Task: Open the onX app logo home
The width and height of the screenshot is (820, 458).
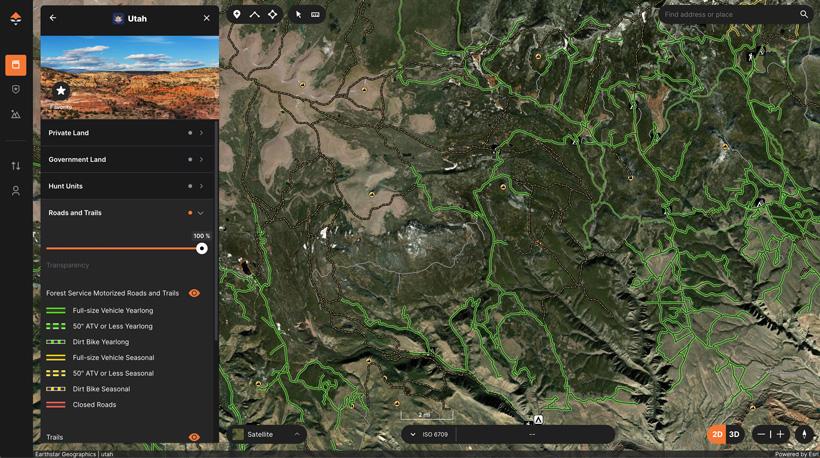Action: pos(16,19)
